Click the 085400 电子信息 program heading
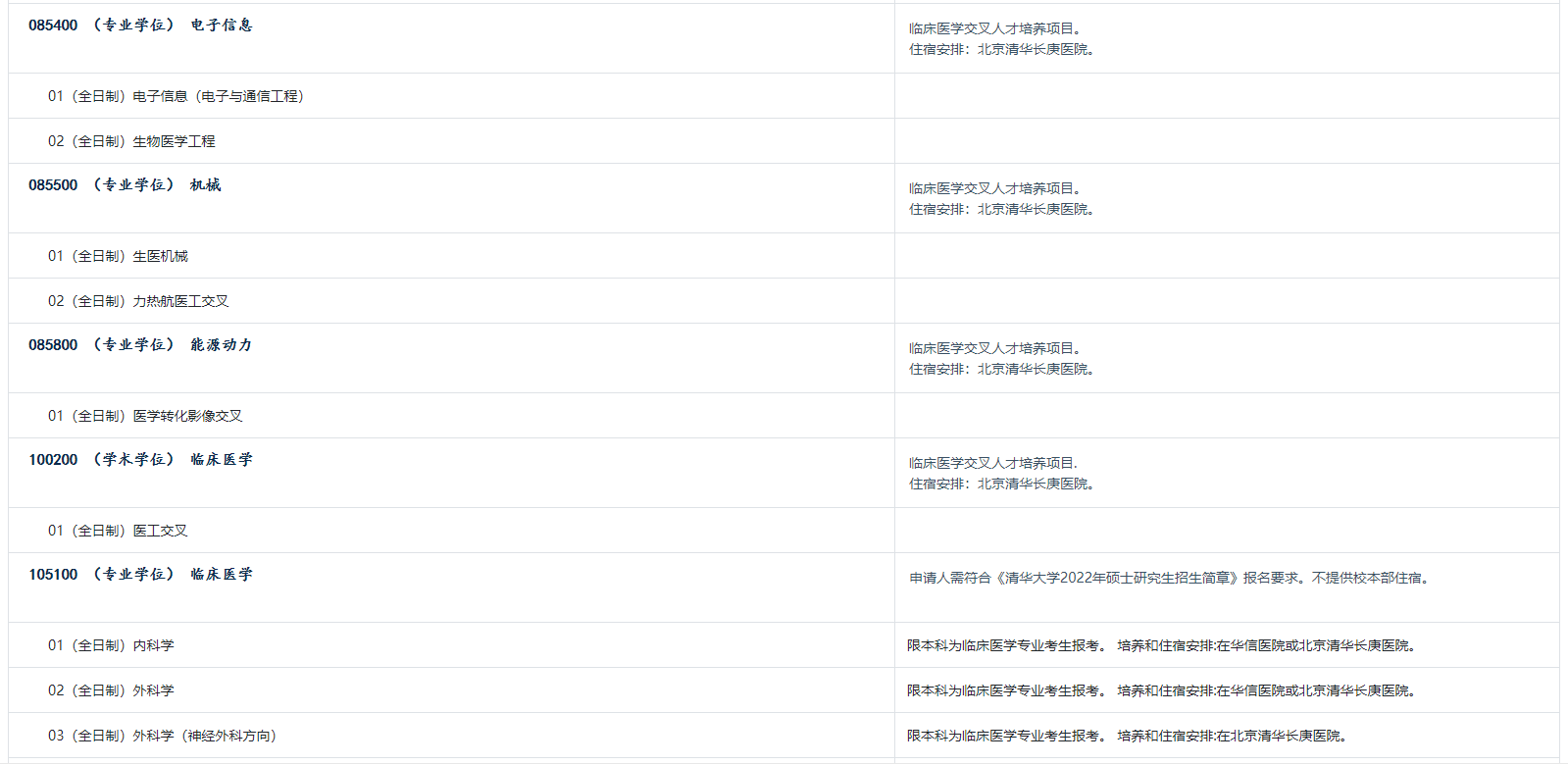1568x765 pixels. (140, 25)
